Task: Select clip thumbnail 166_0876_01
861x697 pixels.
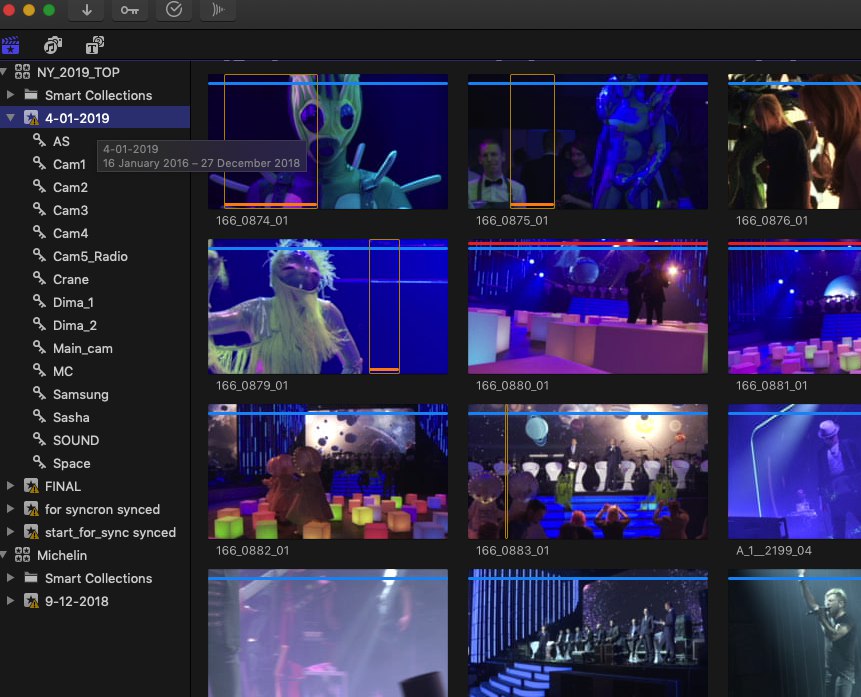Action: coord(794,141)
